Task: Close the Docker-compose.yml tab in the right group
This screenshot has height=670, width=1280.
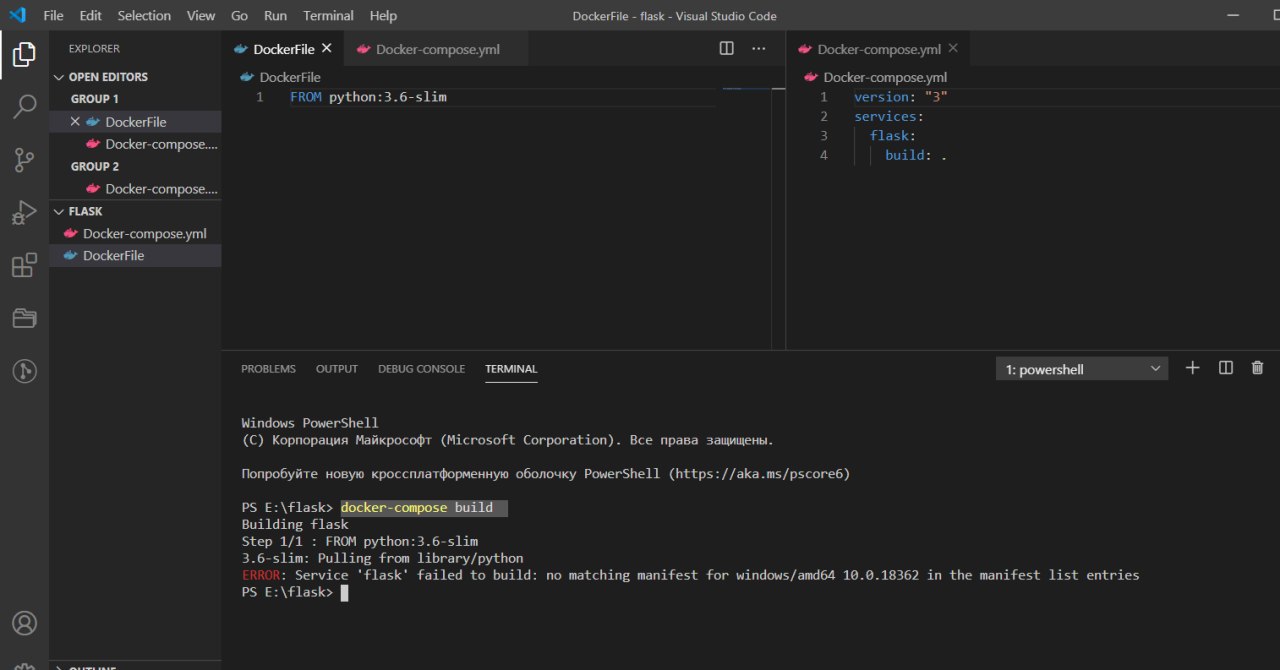Action: [952, 48]
